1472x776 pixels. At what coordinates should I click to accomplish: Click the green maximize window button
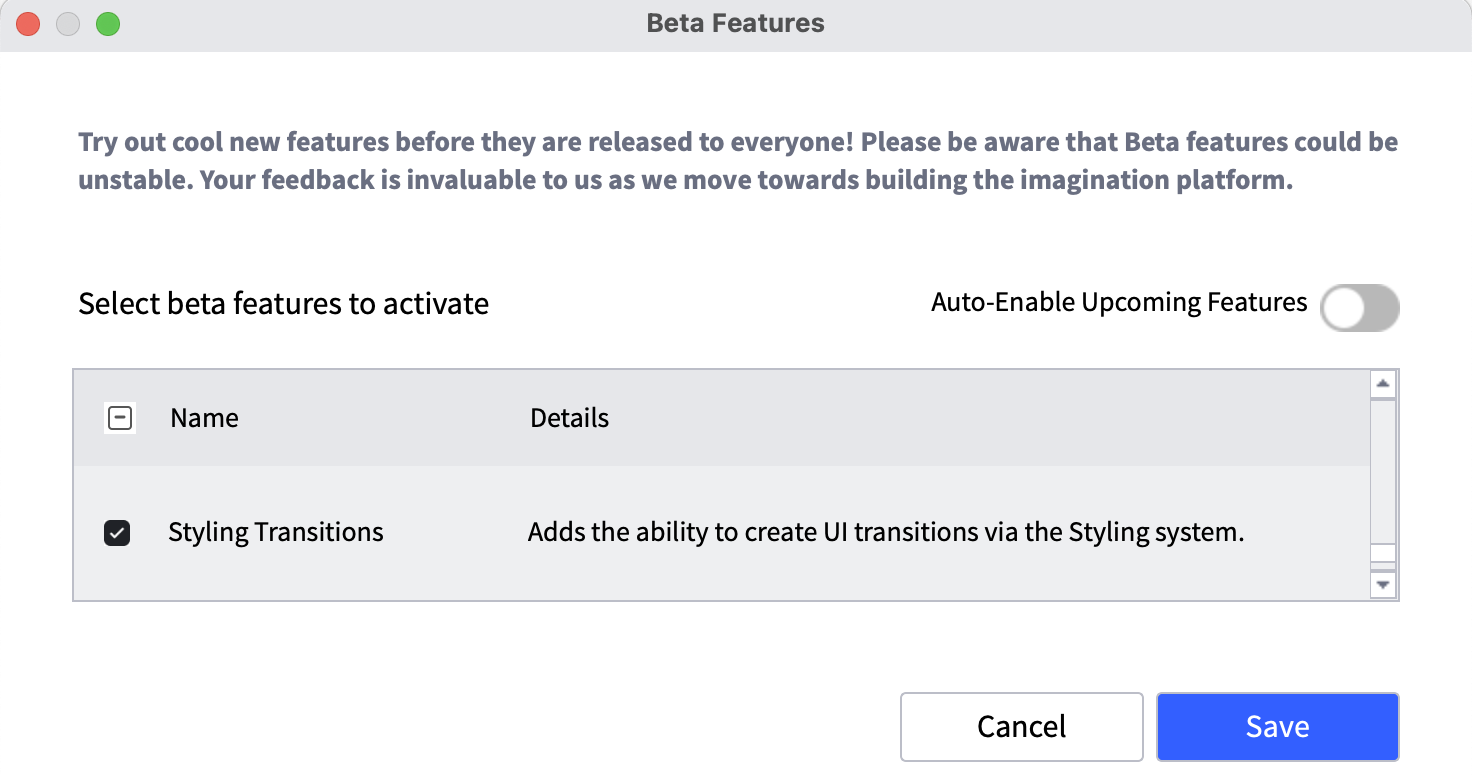click(x=108, y=24)
